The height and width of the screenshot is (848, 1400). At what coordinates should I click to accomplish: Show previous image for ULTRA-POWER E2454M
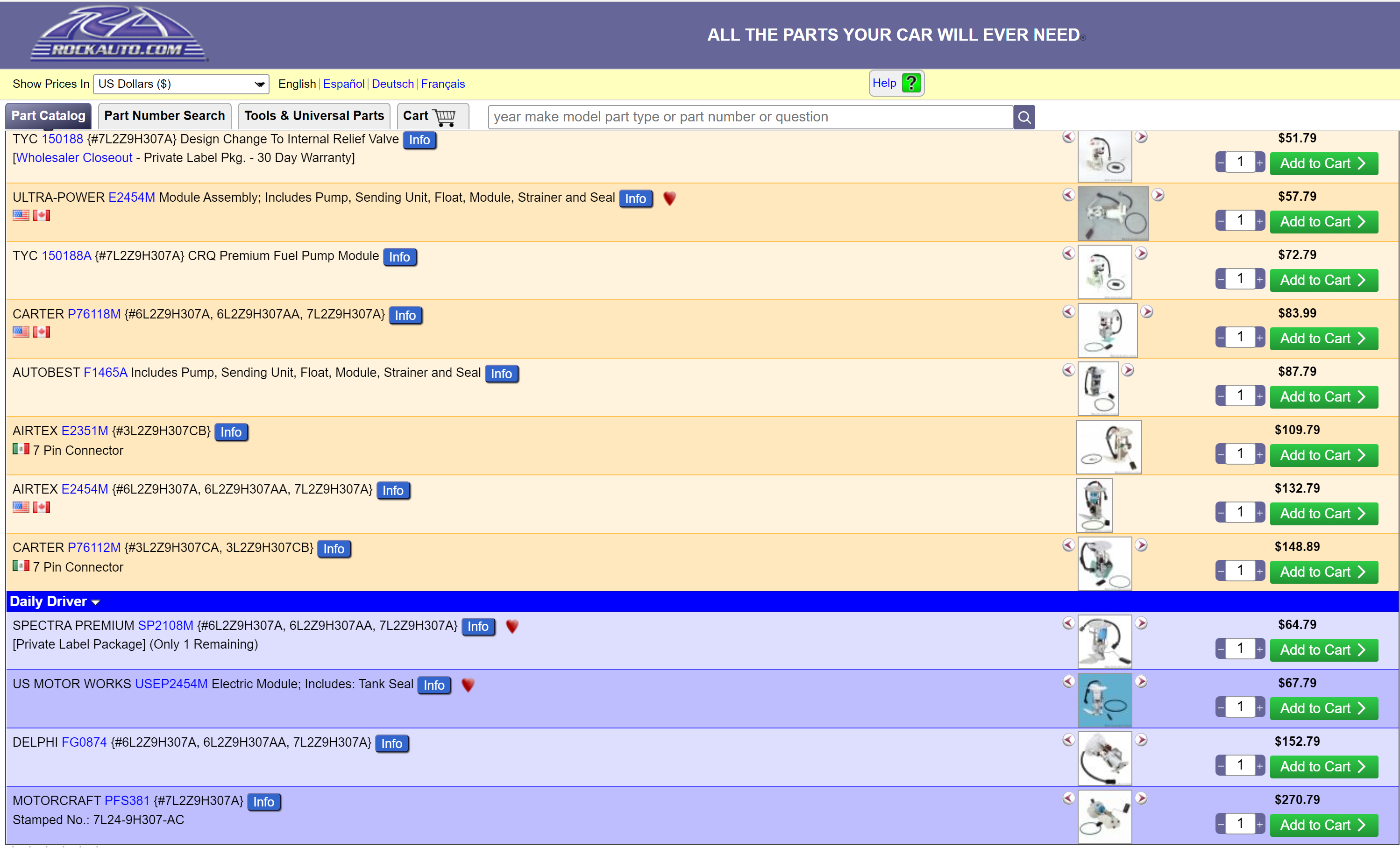(x=1068, y=195)
